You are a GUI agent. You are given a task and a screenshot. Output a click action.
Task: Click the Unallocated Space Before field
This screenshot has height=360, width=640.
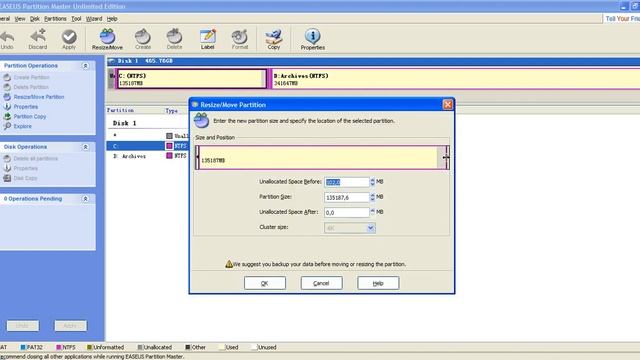[347, 182]
